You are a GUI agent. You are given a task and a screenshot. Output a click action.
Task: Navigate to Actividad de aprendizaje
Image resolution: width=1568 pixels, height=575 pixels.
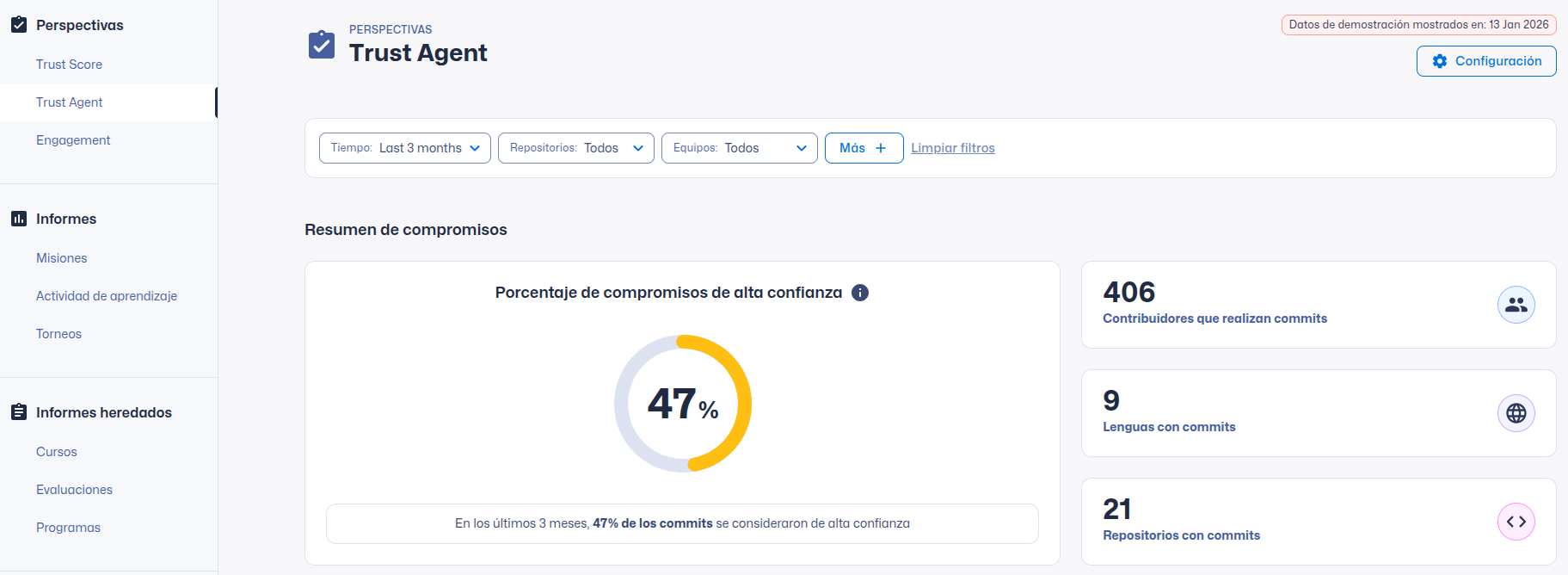107,296
